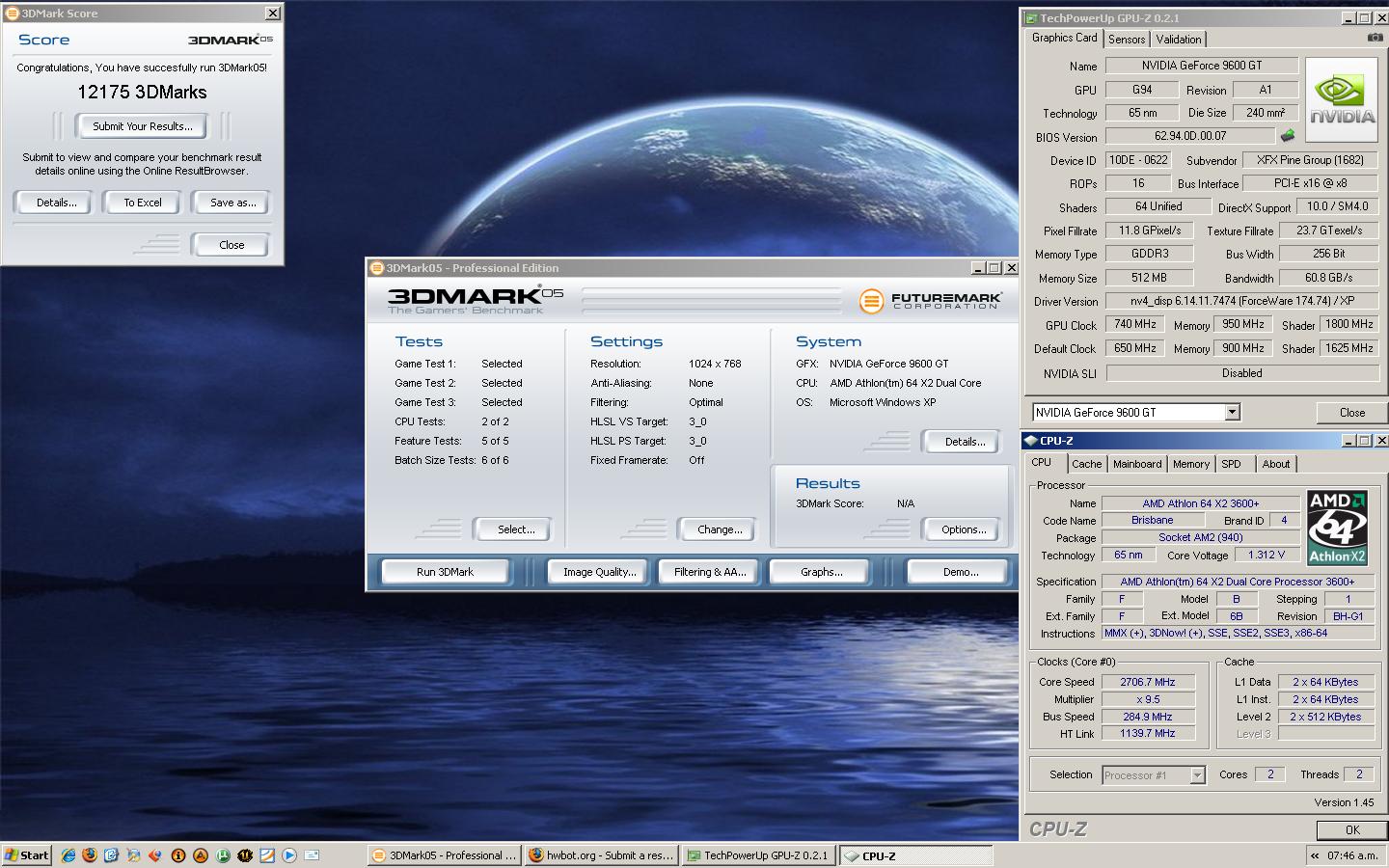This screenshot has height=868, width=1389.
Task: Click the save BIOS chip icon
Action: [1288, 136]
